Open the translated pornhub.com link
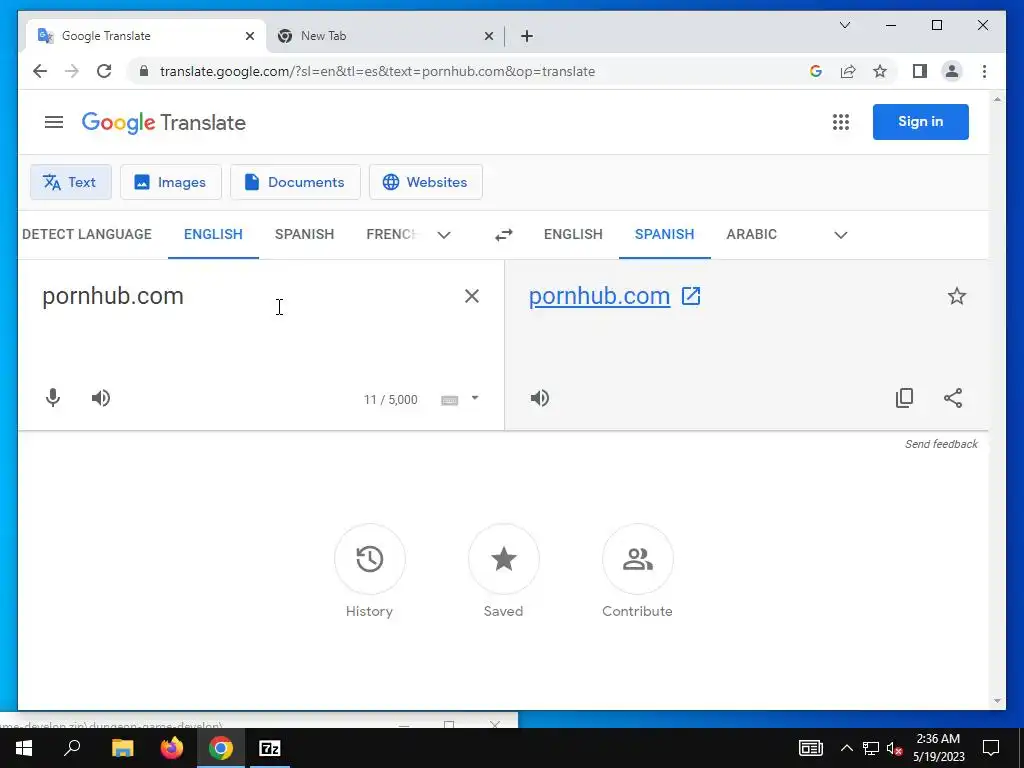 pos(600,296)
